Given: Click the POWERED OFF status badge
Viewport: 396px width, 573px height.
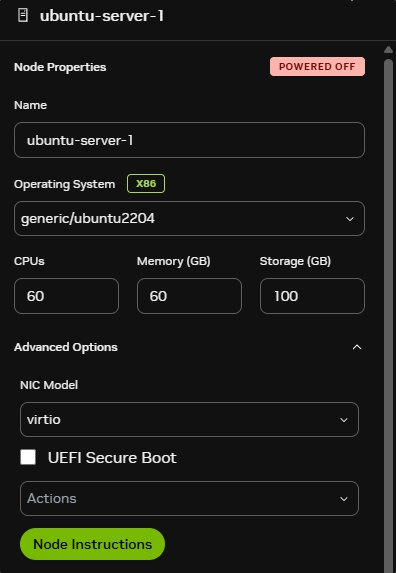Looking at the screenshot, I should coord(317,67).
